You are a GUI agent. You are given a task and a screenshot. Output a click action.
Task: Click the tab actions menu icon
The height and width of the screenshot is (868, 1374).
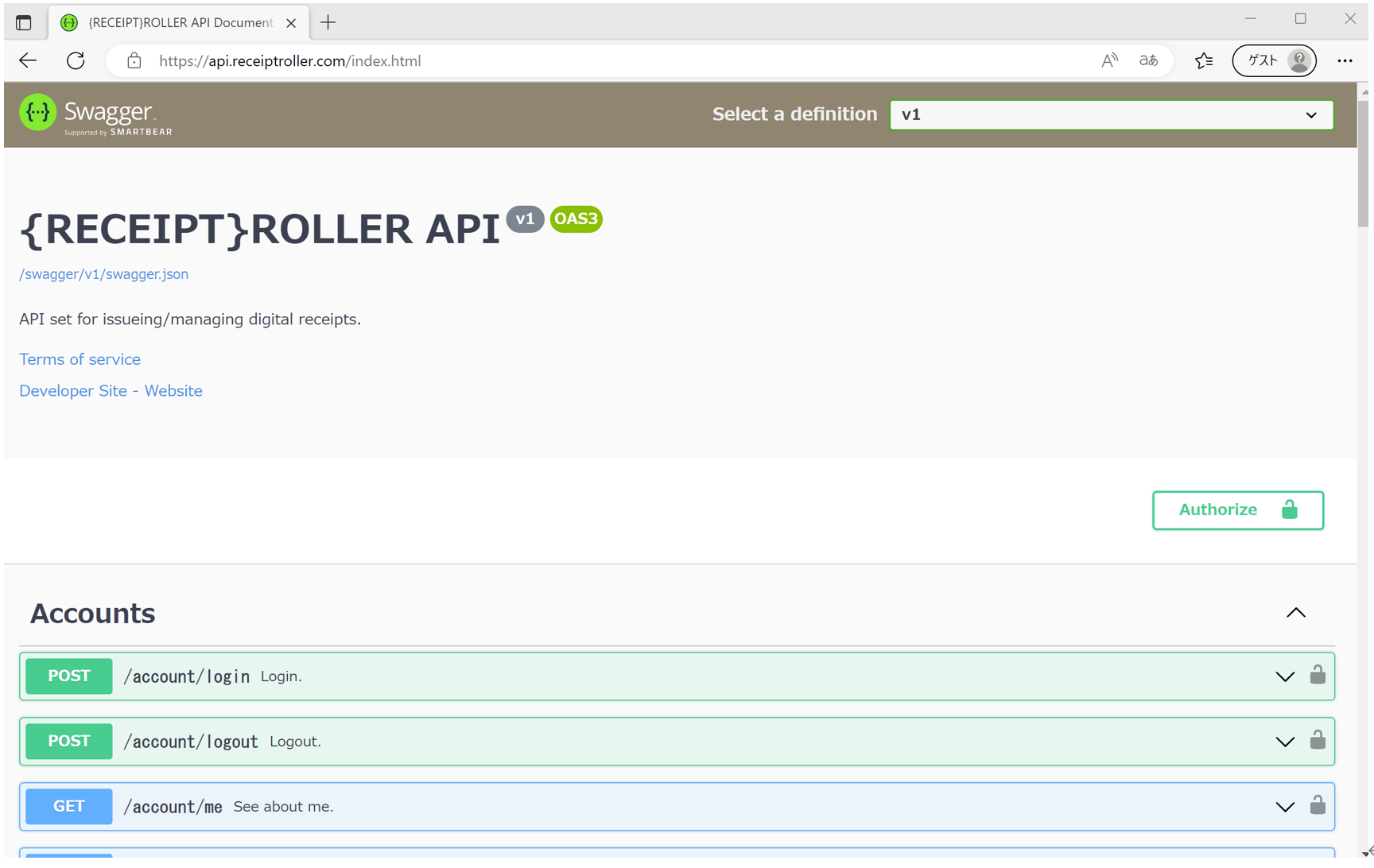point(24,22)
